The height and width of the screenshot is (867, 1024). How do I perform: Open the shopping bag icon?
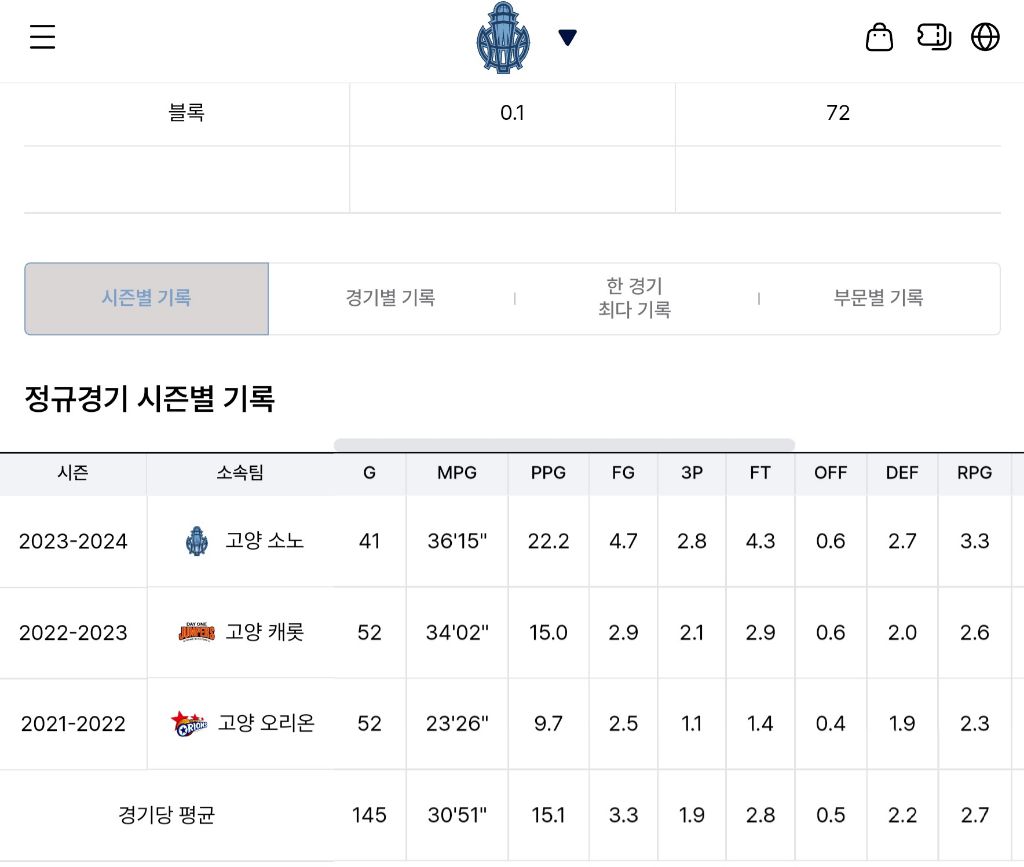[x=879, y=38]
